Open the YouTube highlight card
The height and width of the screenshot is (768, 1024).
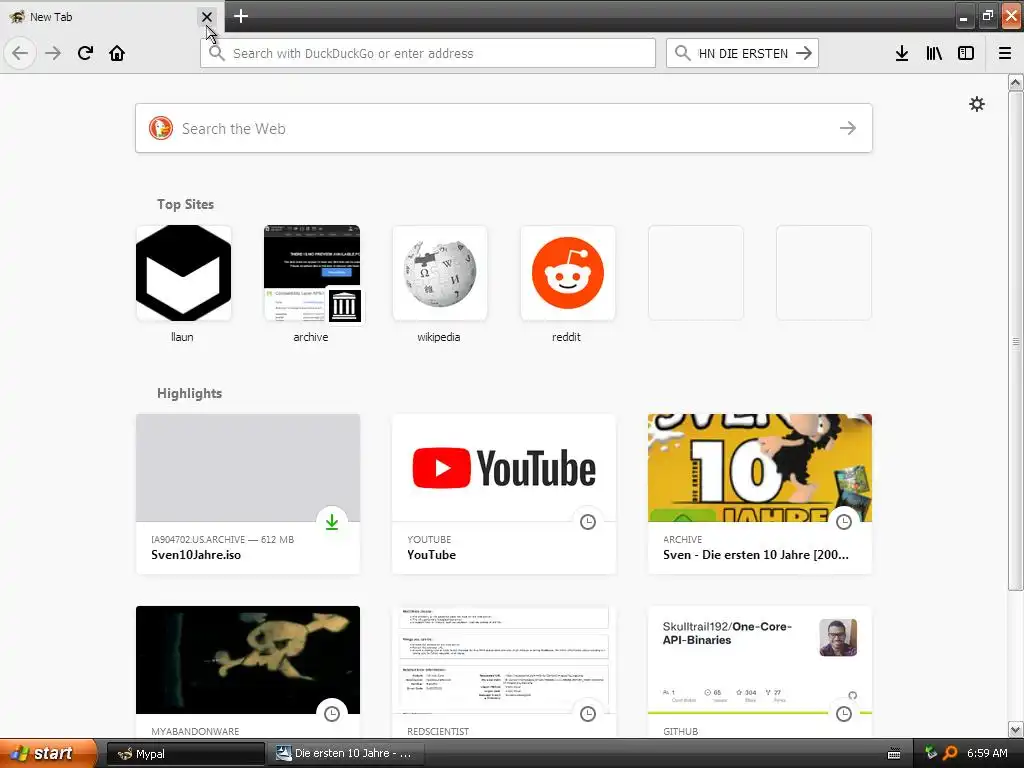[504, 494]
